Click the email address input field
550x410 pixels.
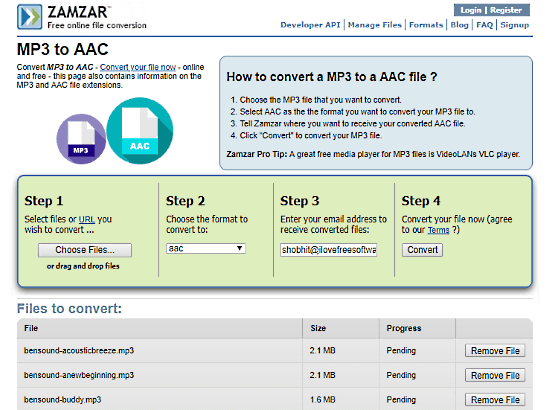point(329,250)
